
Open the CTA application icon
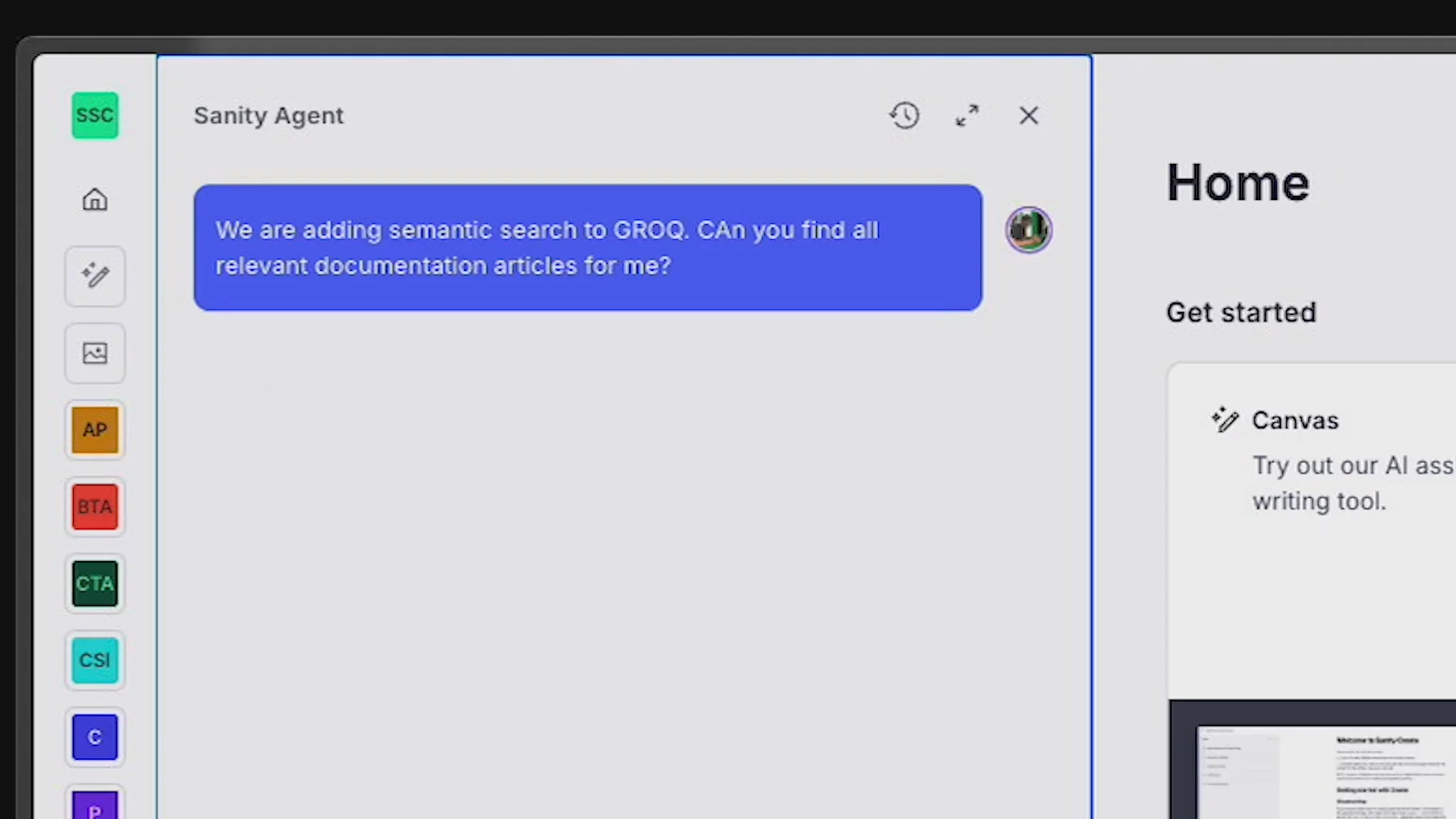coord(95,584)
